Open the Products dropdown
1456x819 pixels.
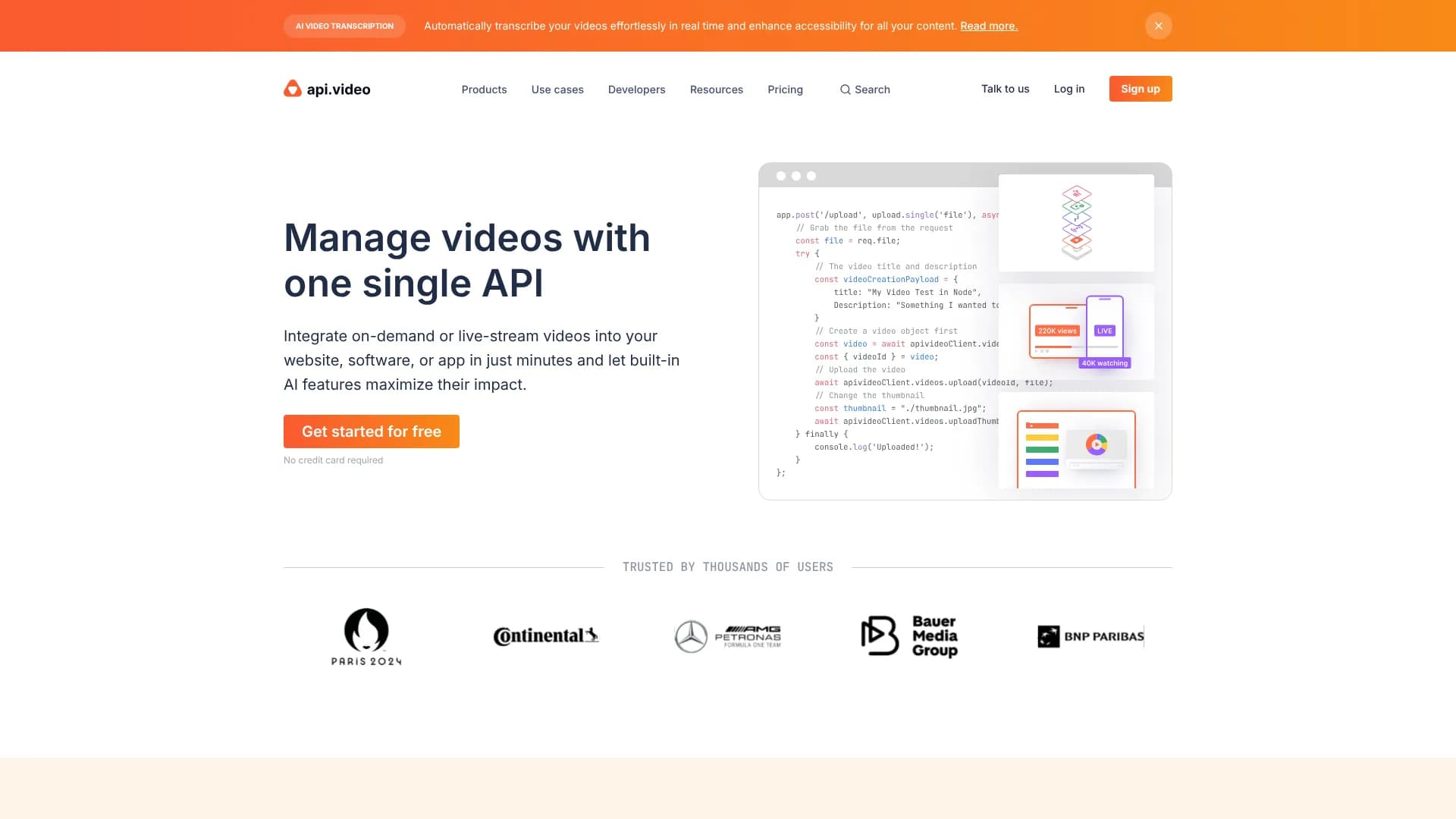pyautogui.click(x=484, y=89)
